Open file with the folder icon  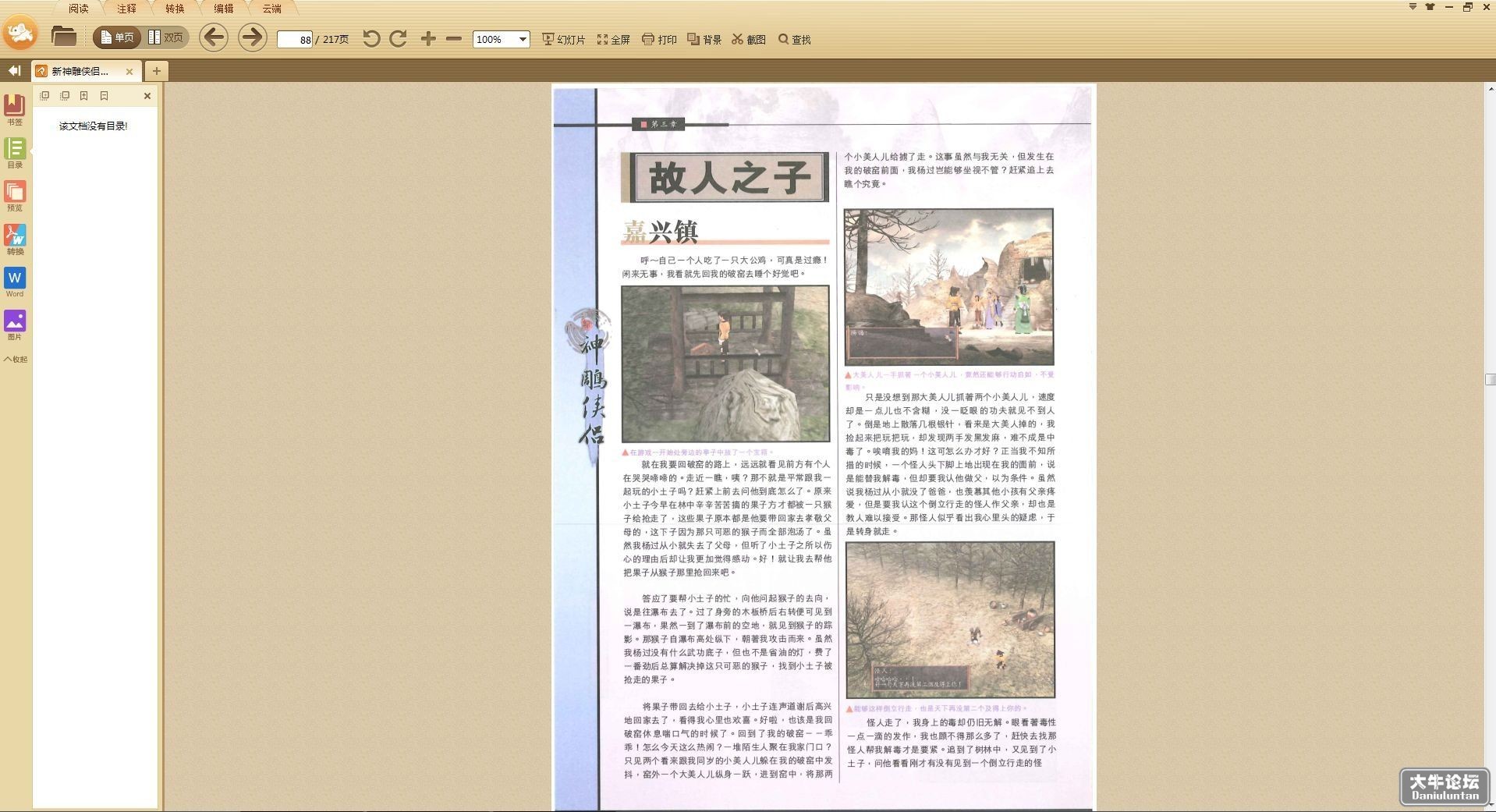(x=63, y=37)
